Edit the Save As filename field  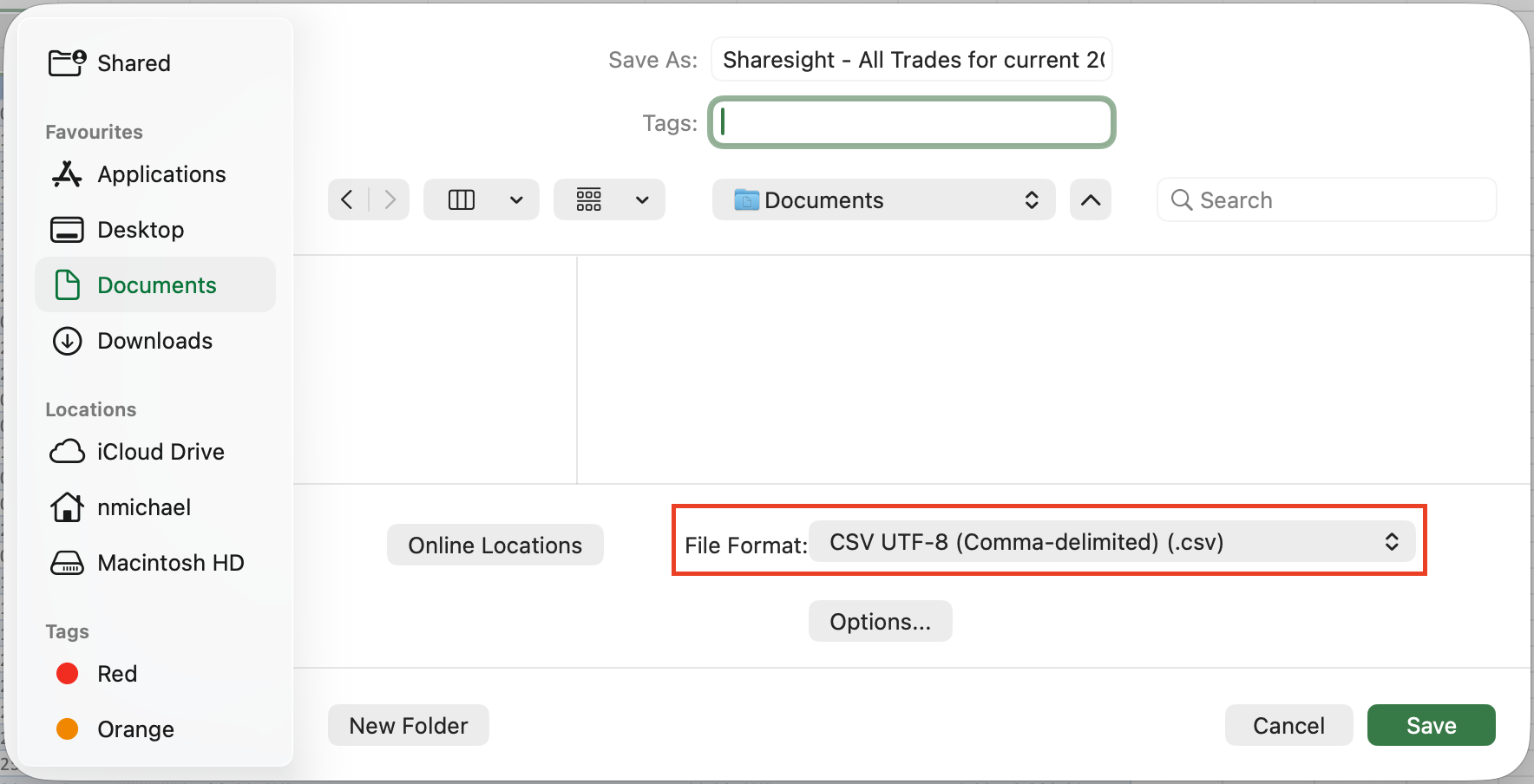pos(912,60)
